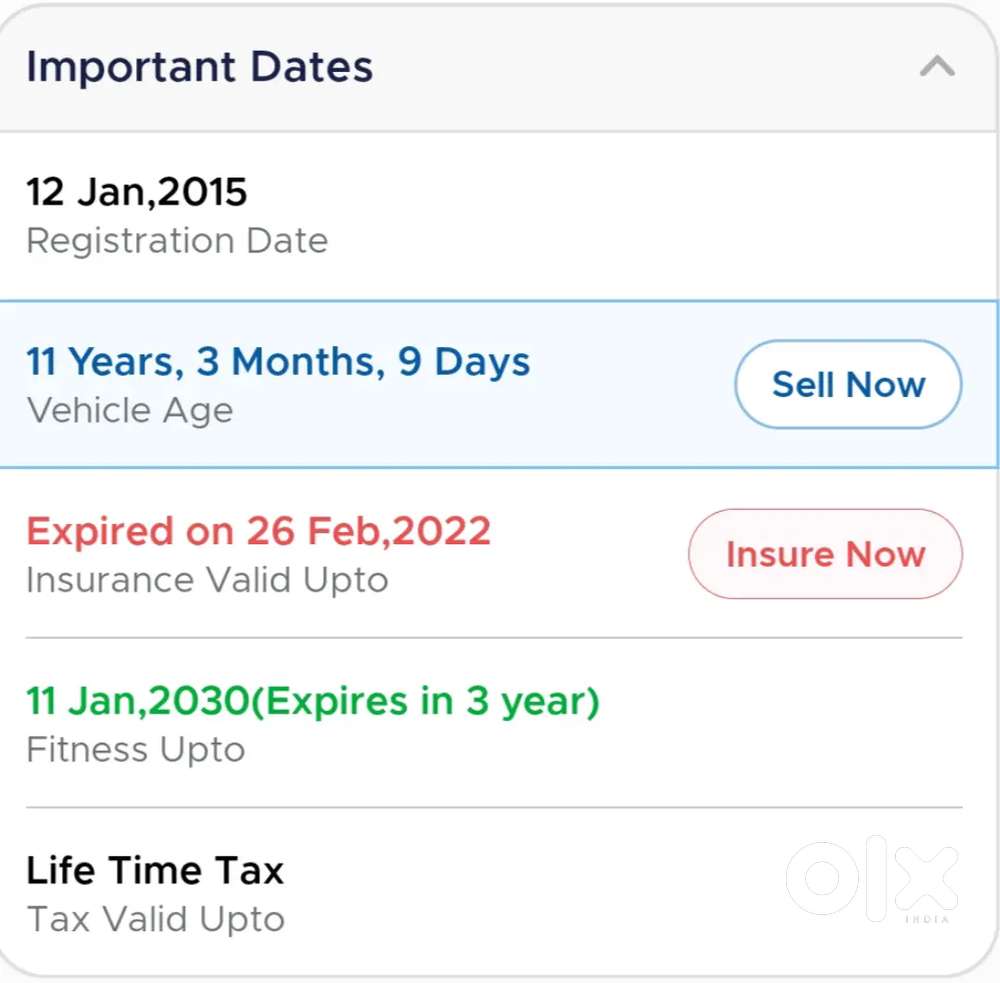1000x983 pixels.
Task: Select the Tax Valid Upto label
Action: tap(155, 920)
